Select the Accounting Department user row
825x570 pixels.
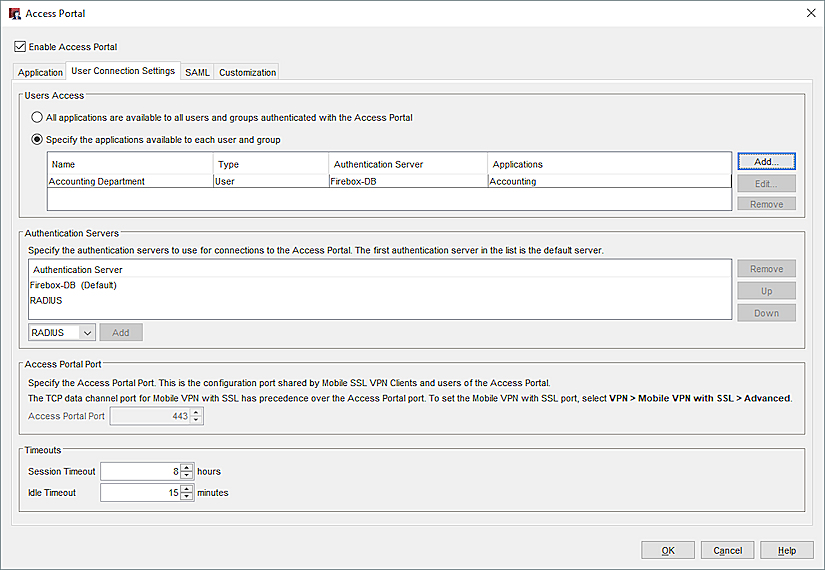[x=97, y=182]
